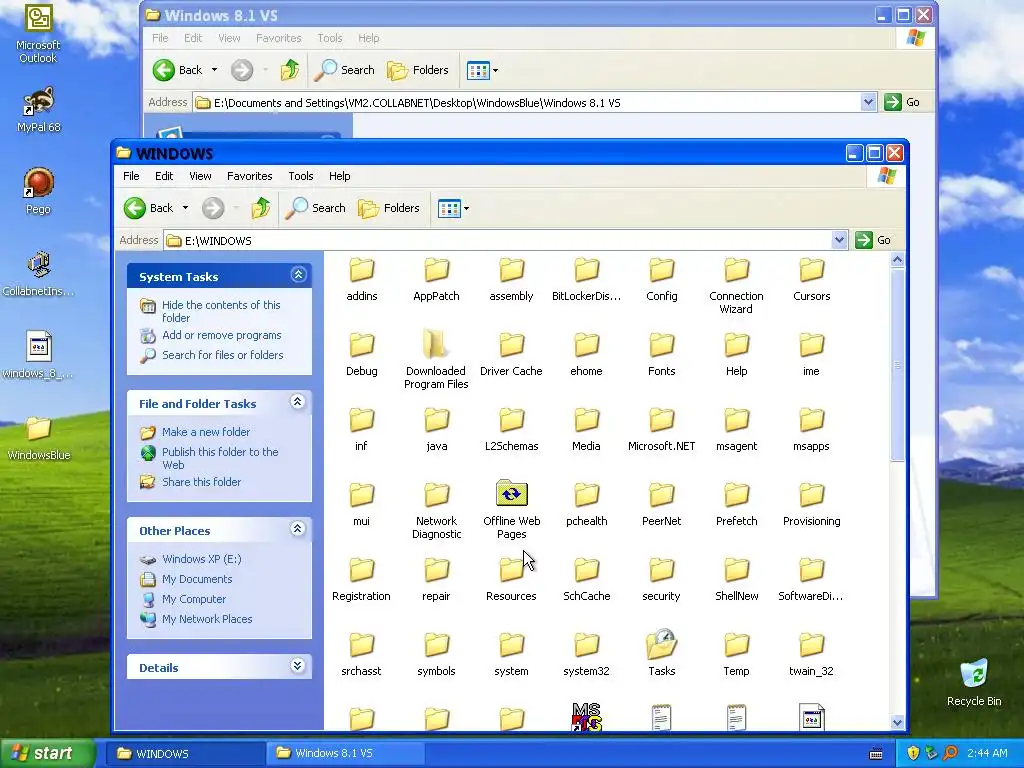Click Make a new folder link
The image size is (1024, 768).
(x=206, y=432)
